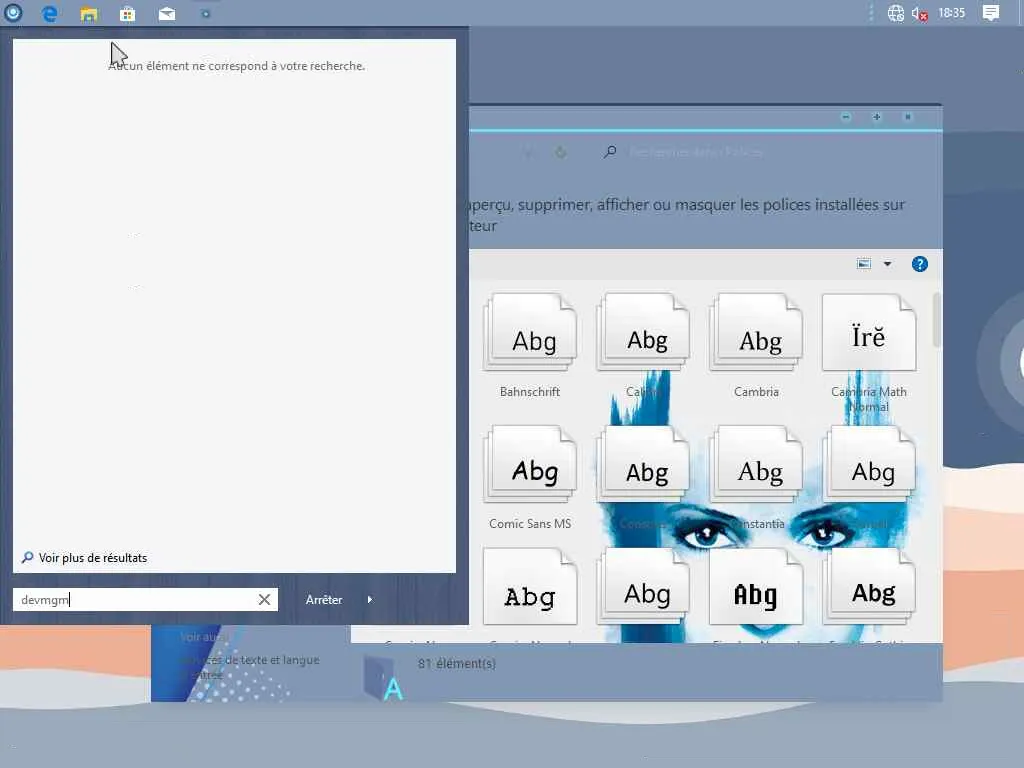Click the magnifier beside Voir plus de résultats
This screenshot has width=1024, height=768.
[27, 558]
